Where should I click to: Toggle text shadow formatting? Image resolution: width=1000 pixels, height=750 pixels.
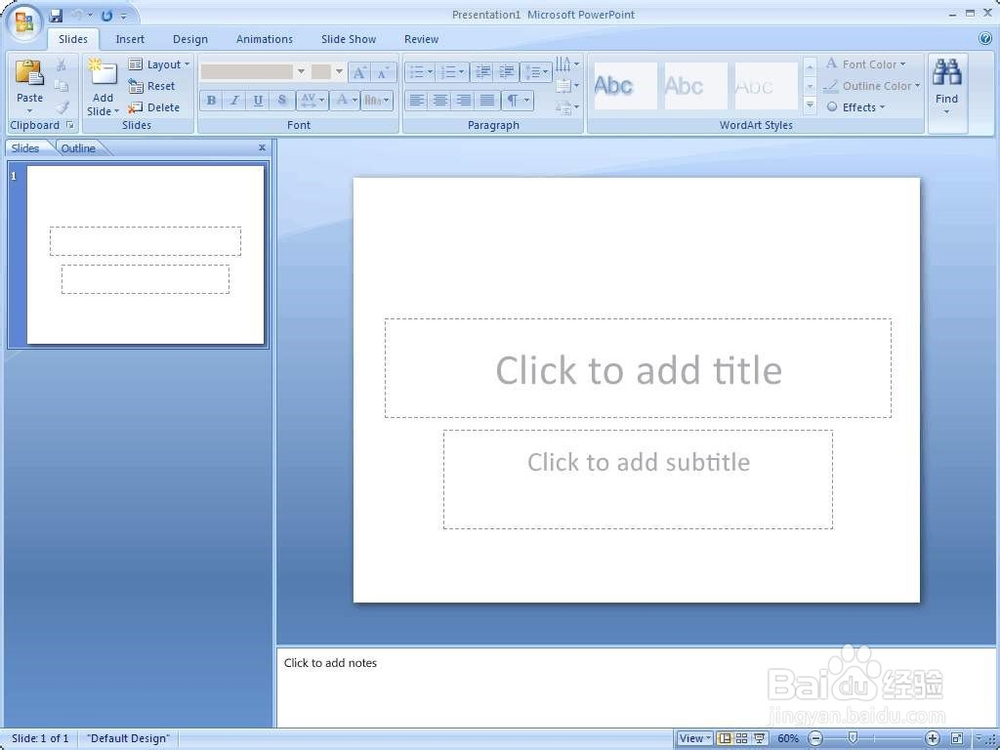coord(281,100)
